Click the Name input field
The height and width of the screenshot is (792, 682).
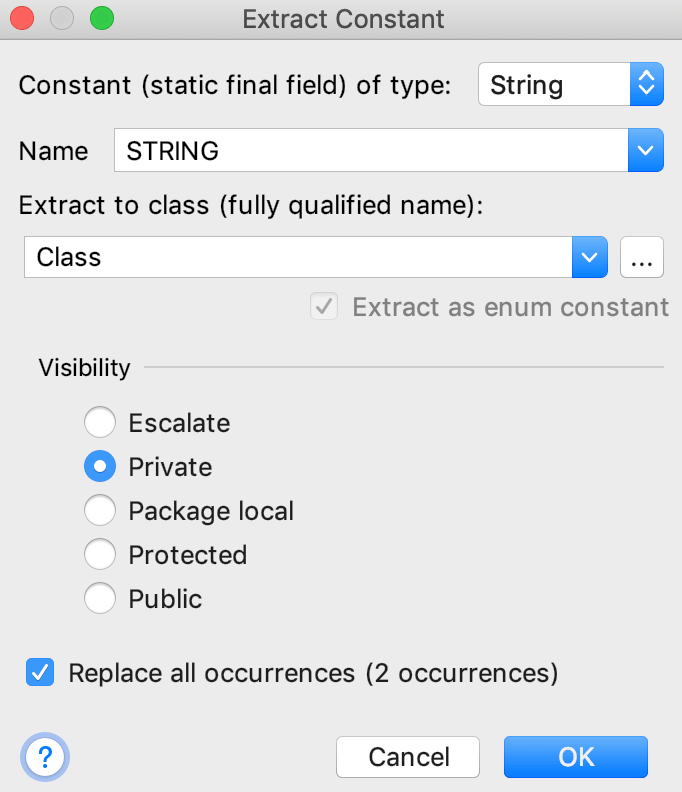370,152
